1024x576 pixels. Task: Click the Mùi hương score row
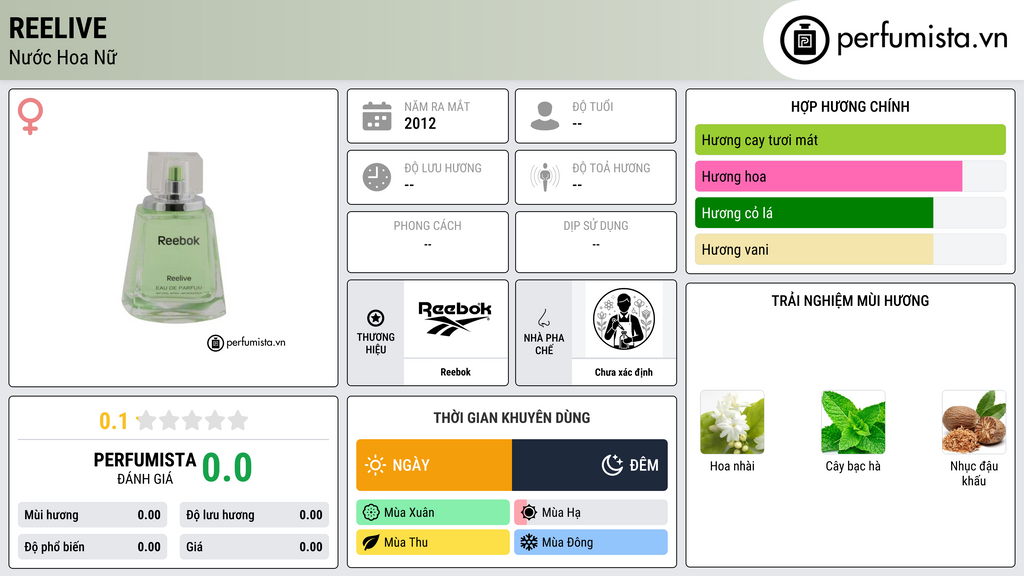coord(92,515)
